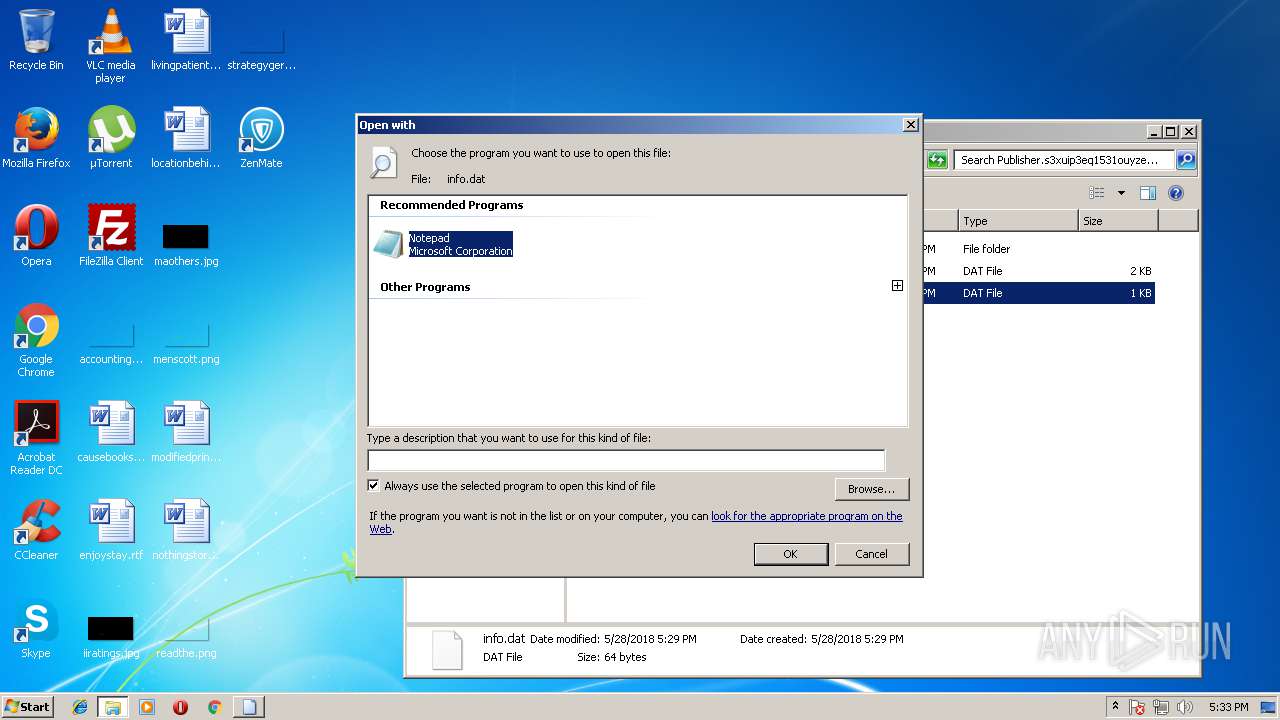
Task: Follow the look for appropriate program link
Action: 806,516
